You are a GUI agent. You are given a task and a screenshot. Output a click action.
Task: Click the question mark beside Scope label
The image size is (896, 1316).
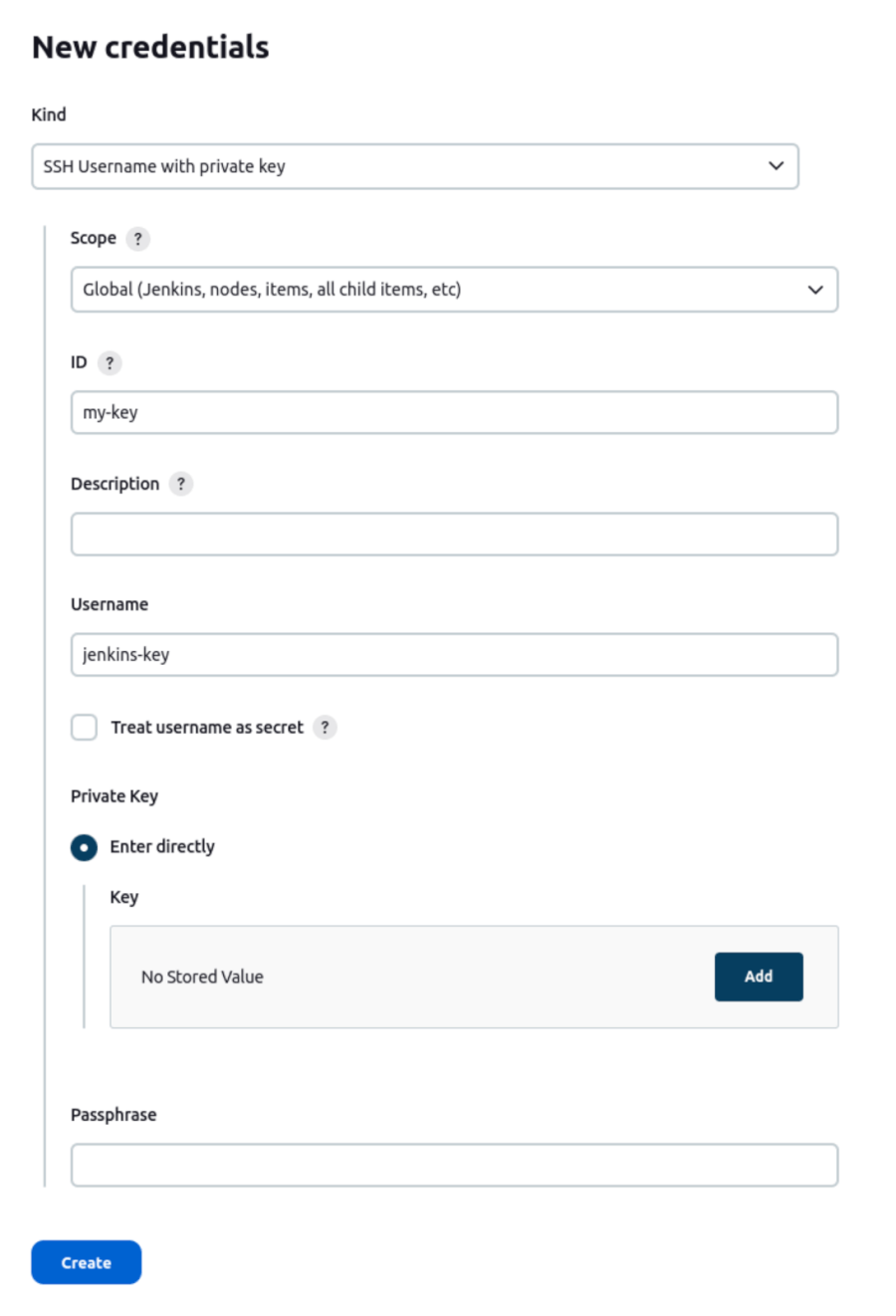[138, 239]
